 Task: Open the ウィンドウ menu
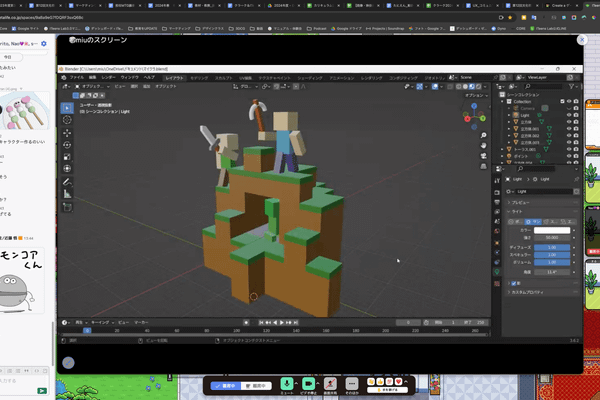coord(130,78)
